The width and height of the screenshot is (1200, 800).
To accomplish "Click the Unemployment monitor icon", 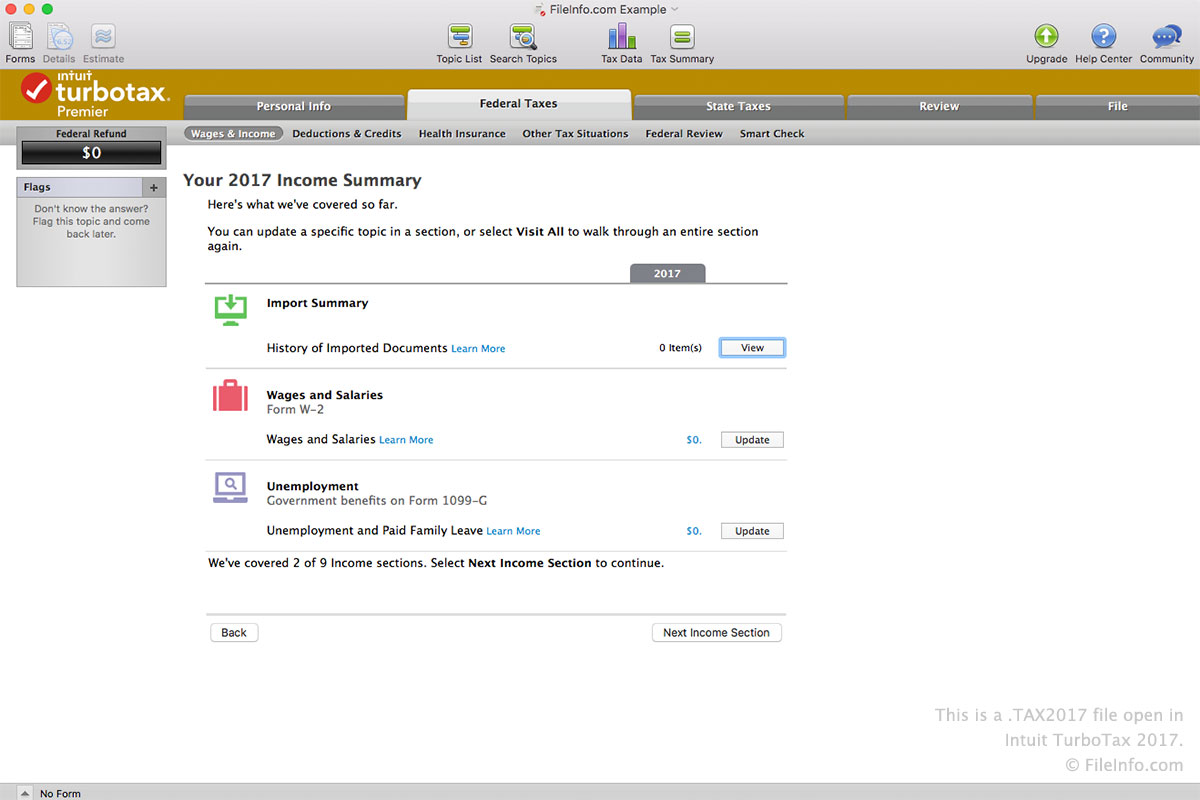I will tap(230, 487).
